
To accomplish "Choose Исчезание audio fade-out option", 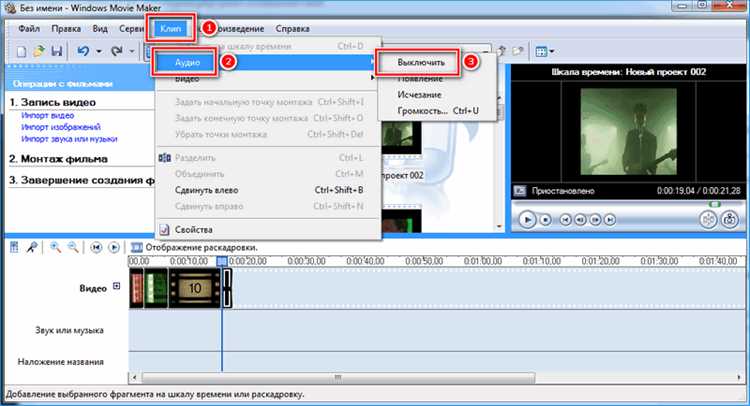I will click(419, 95).
